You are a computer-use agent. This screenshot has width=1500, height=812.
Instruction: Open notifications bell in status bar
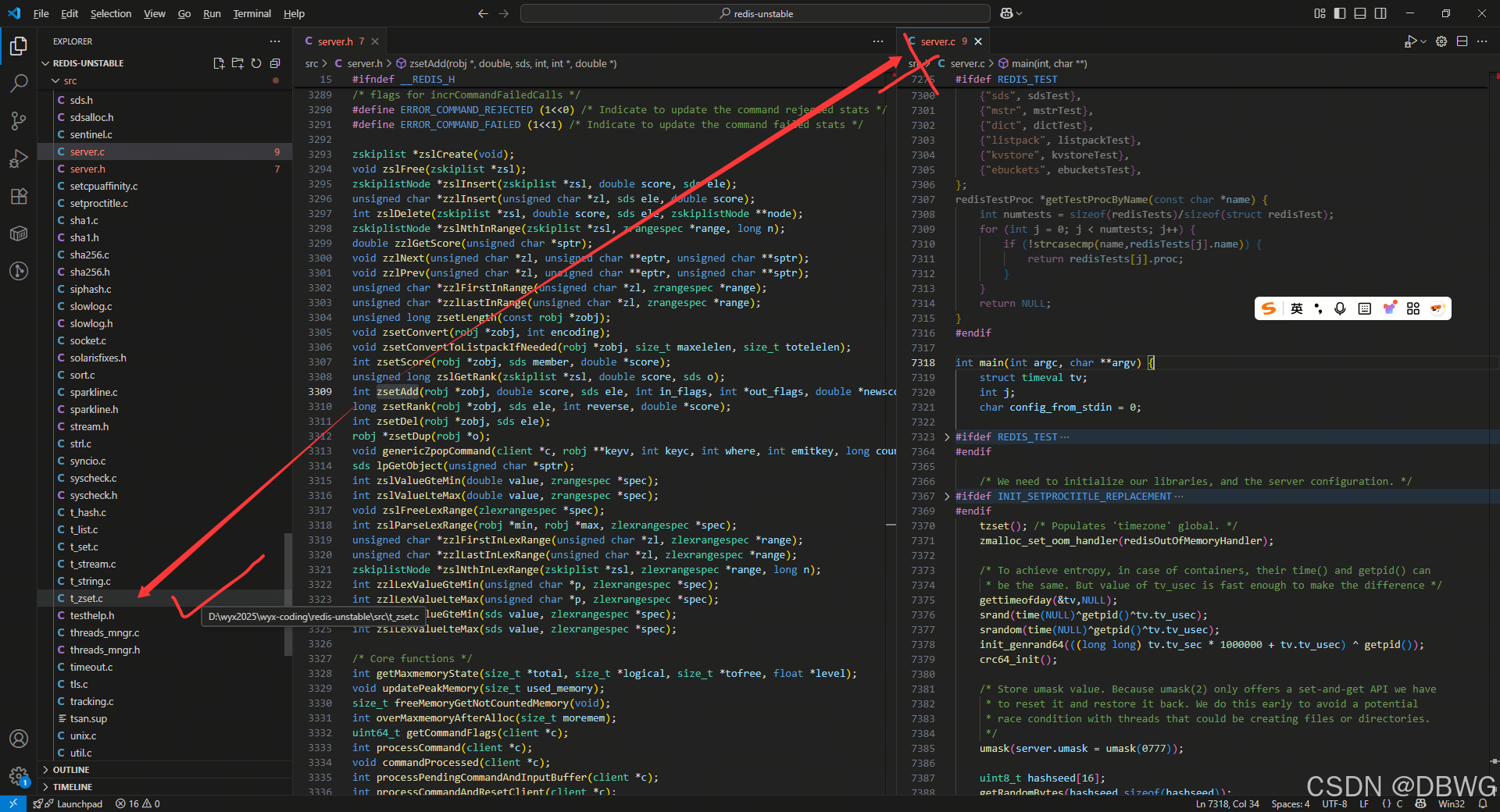[1483, 803]
